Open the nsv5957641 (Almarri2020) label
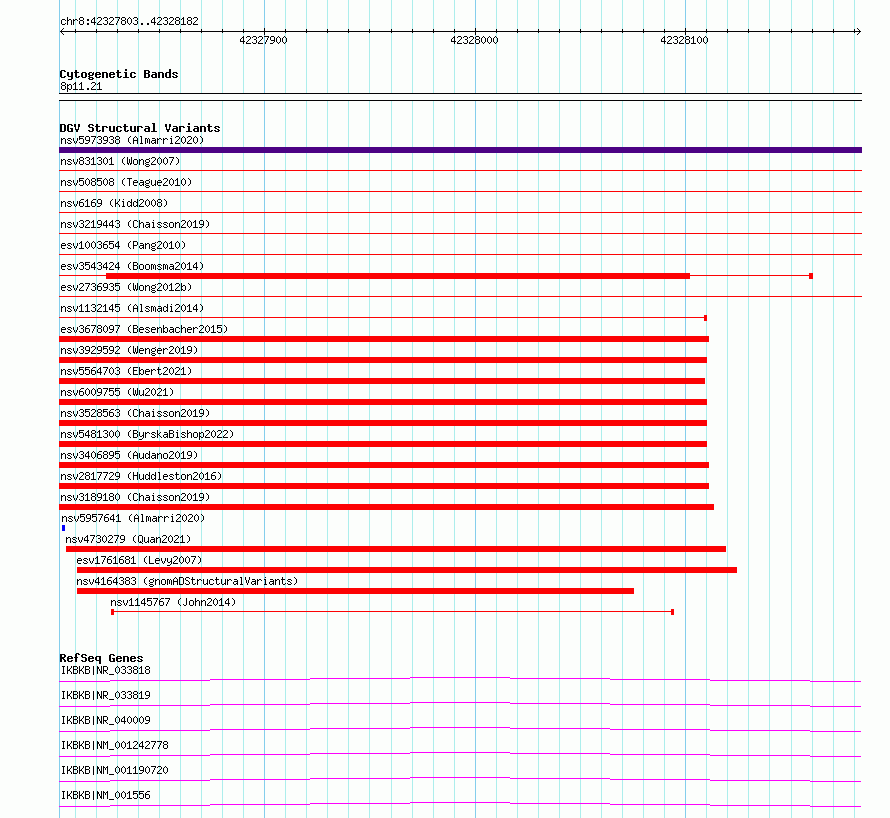The width and height of the screenshot is (890, 818). coord(133,518)
